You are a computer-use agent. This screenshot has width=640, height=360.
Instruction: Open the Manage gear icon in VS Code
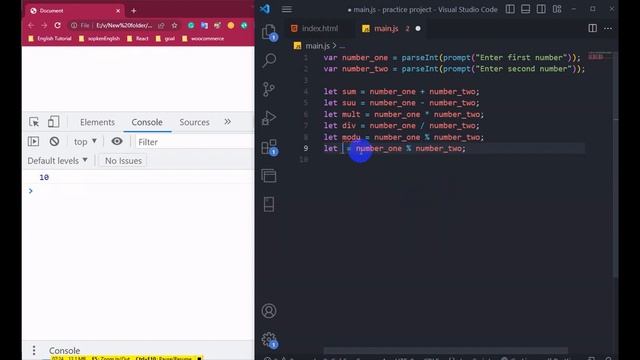pyautogui.click(x=269, y=339)
